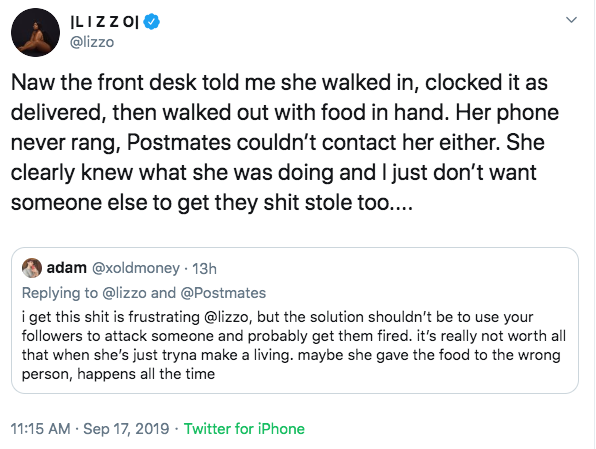Open Lizzo's profile picture avatar
This screenshot has width=596, height=449.
point(35,32)
